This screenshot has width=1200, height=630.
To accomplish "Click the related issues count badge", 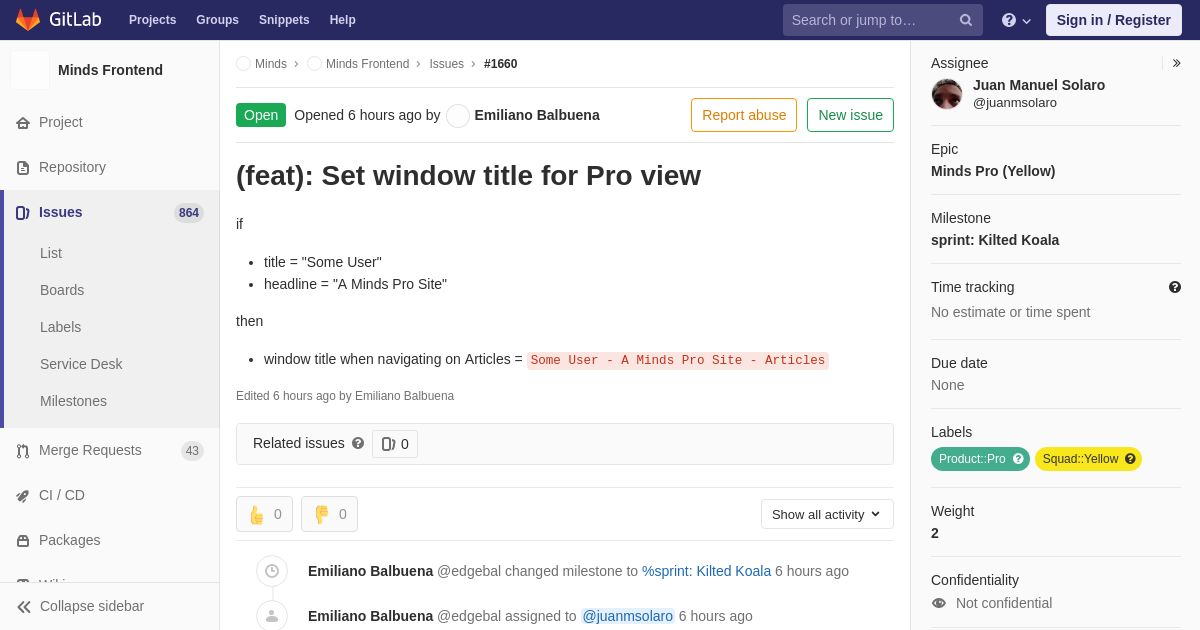I will (x=395, y=444).
